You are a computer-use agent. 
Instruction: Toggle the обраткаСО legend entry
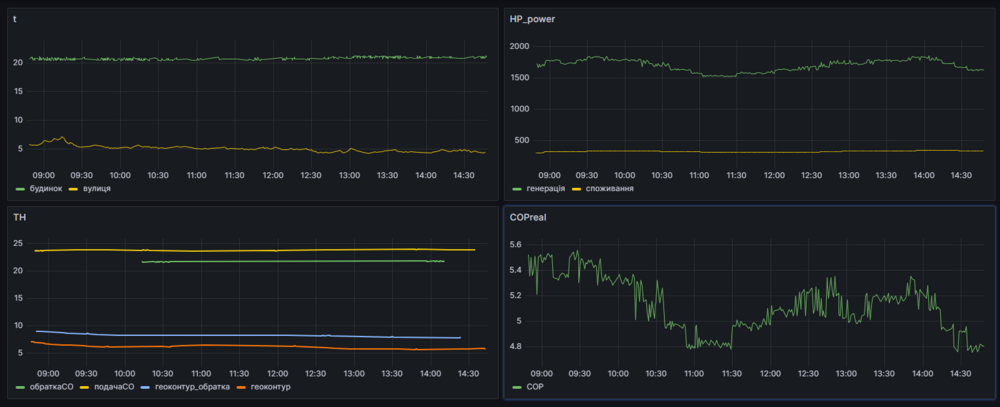click(x=50, y=386)
